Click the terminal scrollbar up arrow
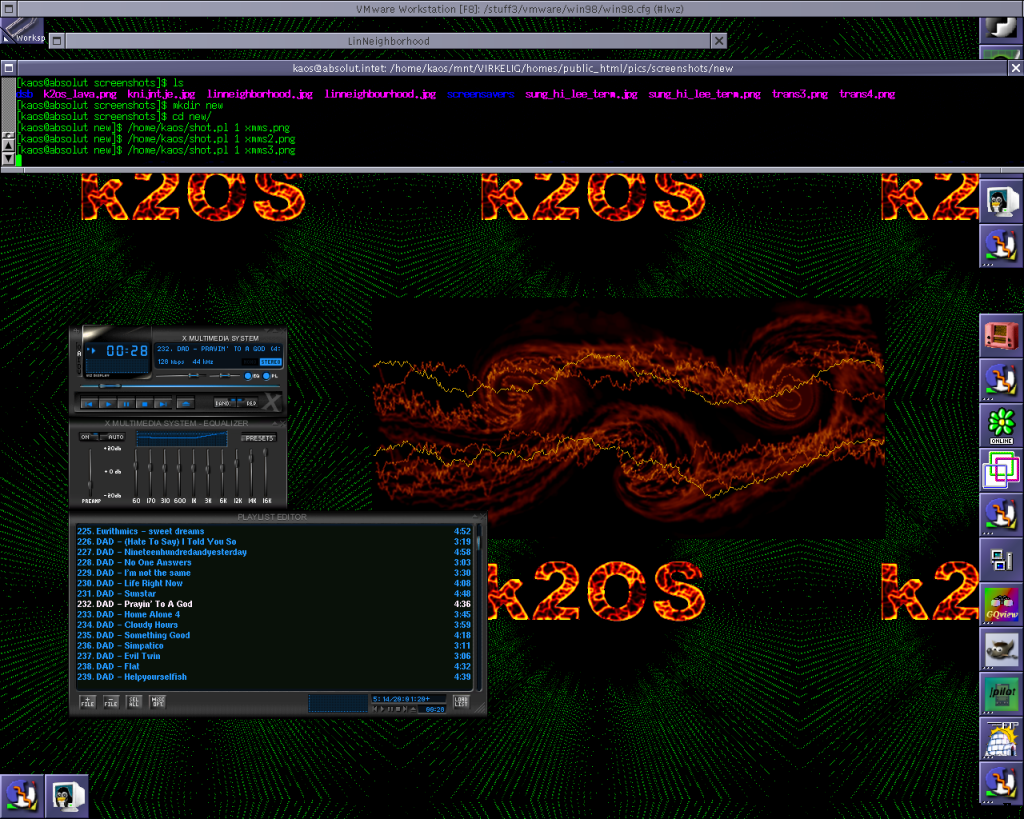Image resolution: width=1024 pixels, height=819 pixels. tap(8, 145)
